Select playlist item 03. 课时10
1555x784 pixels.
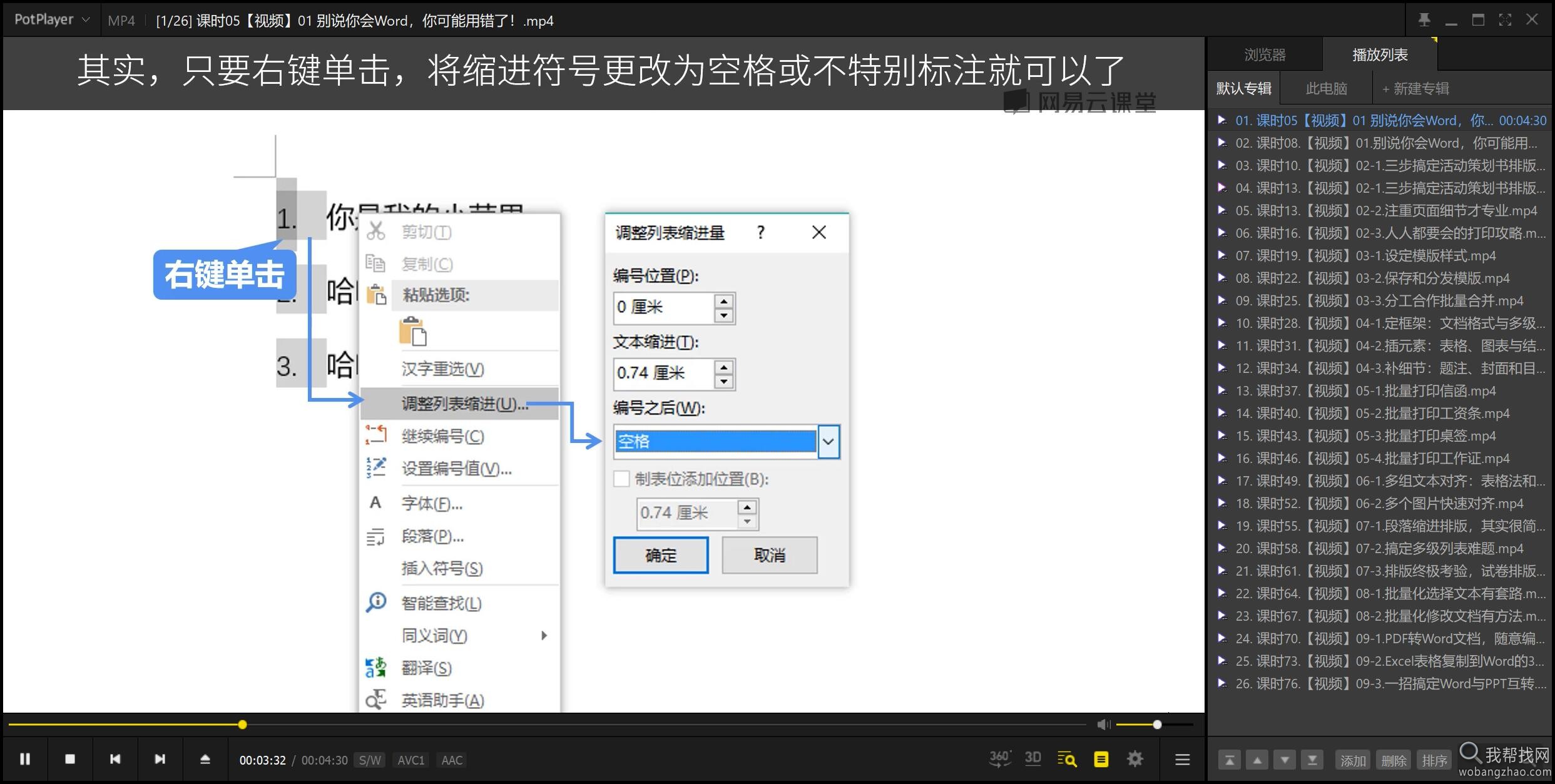(x=1381, y=165)
